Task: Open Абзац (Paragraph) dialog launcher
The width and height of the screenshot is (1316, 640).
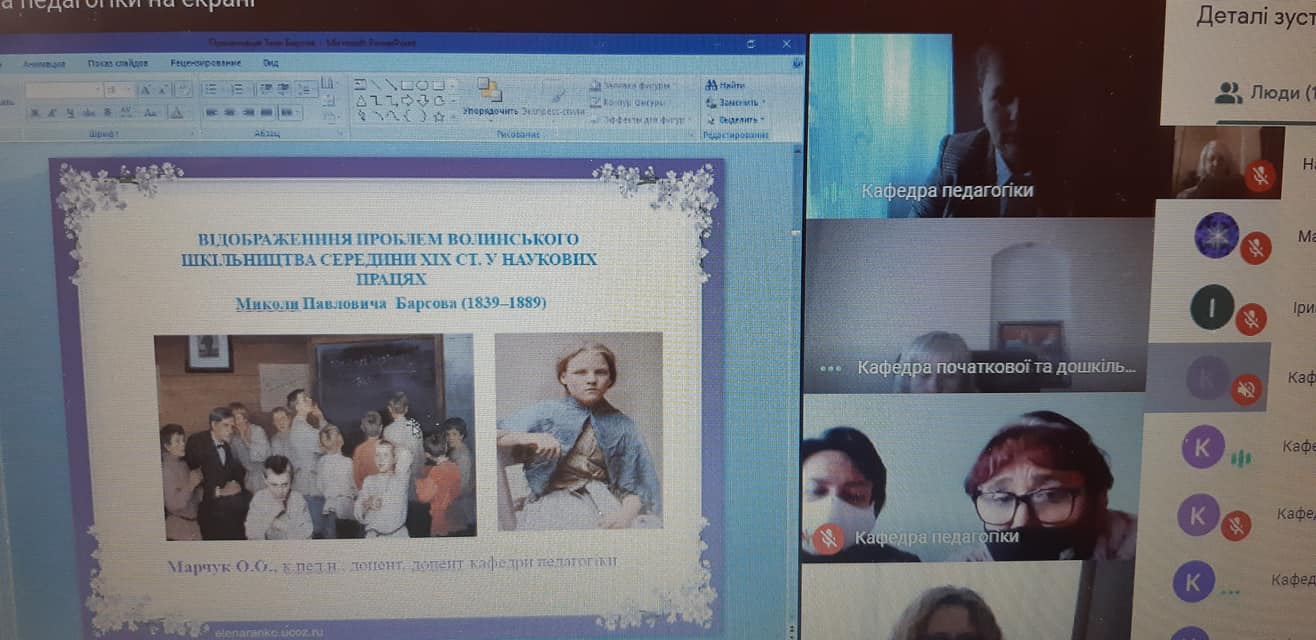Action: tap(340, 133)
